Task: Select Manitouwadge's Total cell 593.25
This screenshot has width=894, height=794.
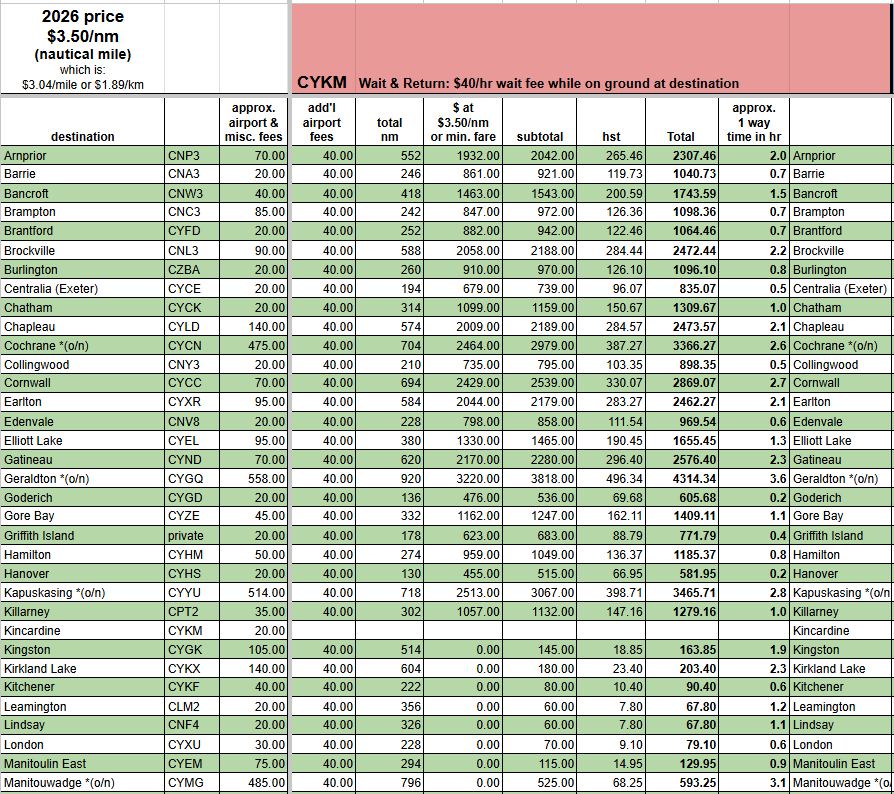Action: click(x=684, y=783)
